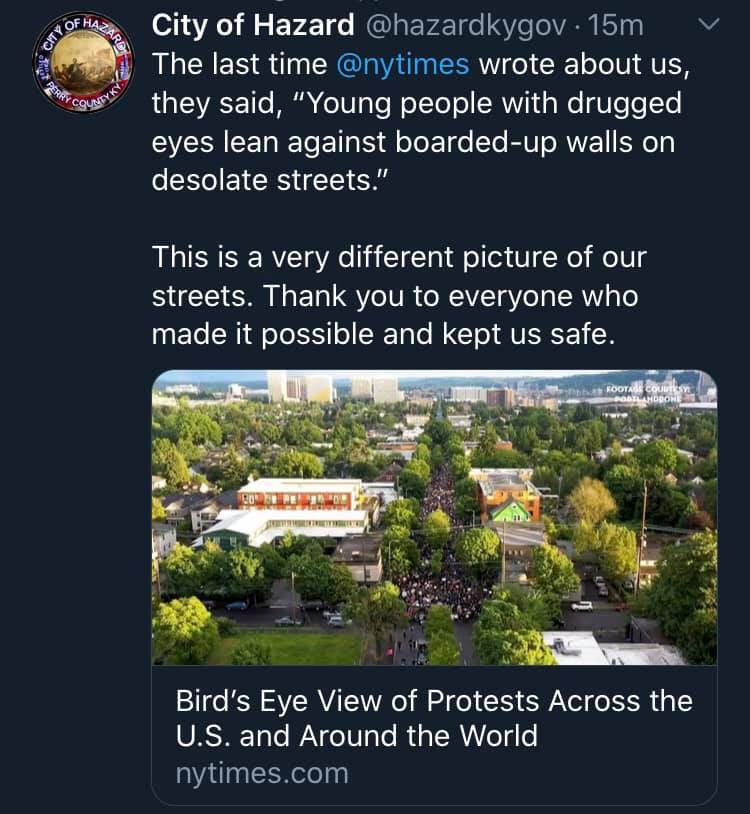Click the City of Hazard display name

[x=252, y=25]
